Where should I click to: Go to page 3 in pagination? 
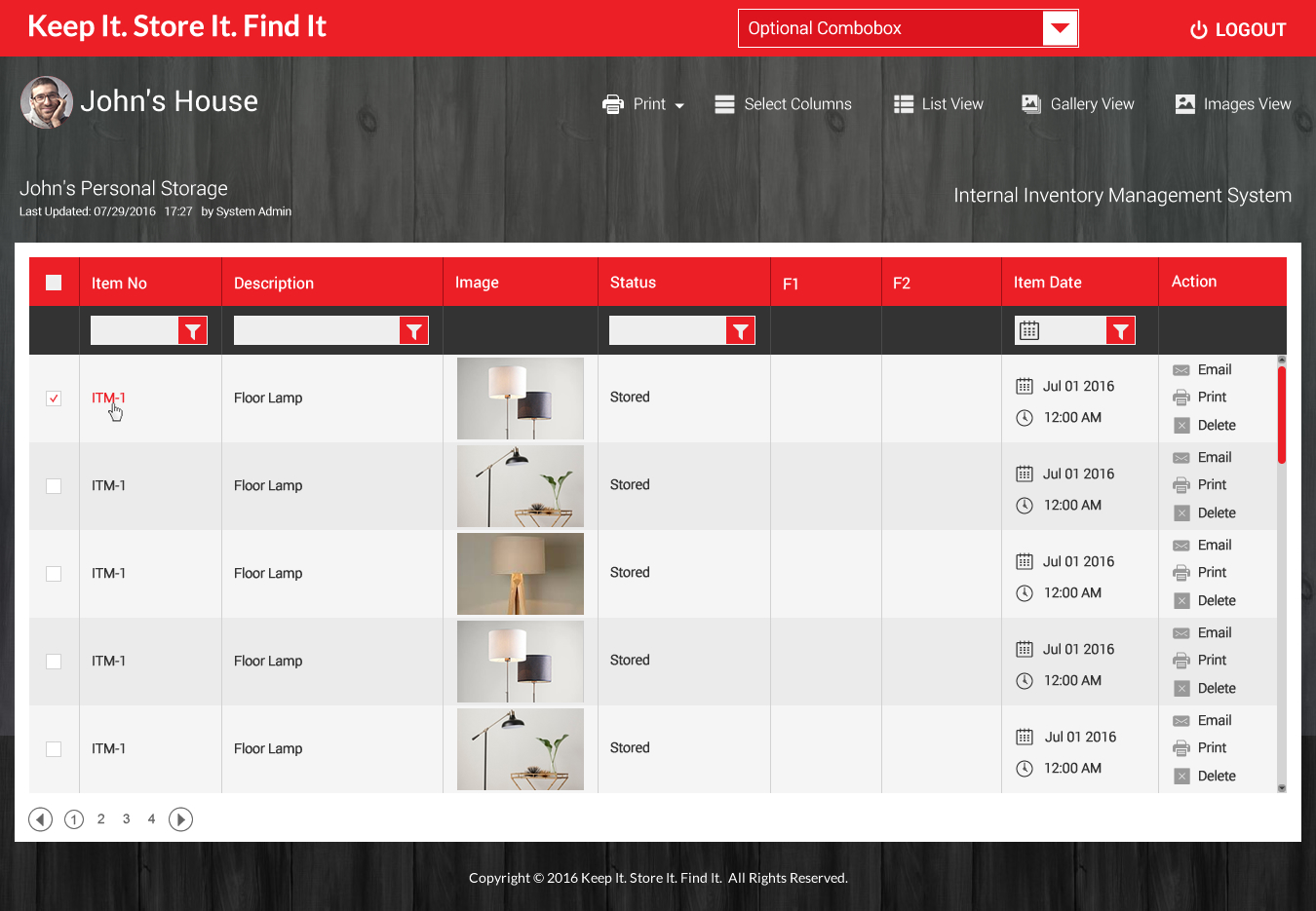[126, 819]
